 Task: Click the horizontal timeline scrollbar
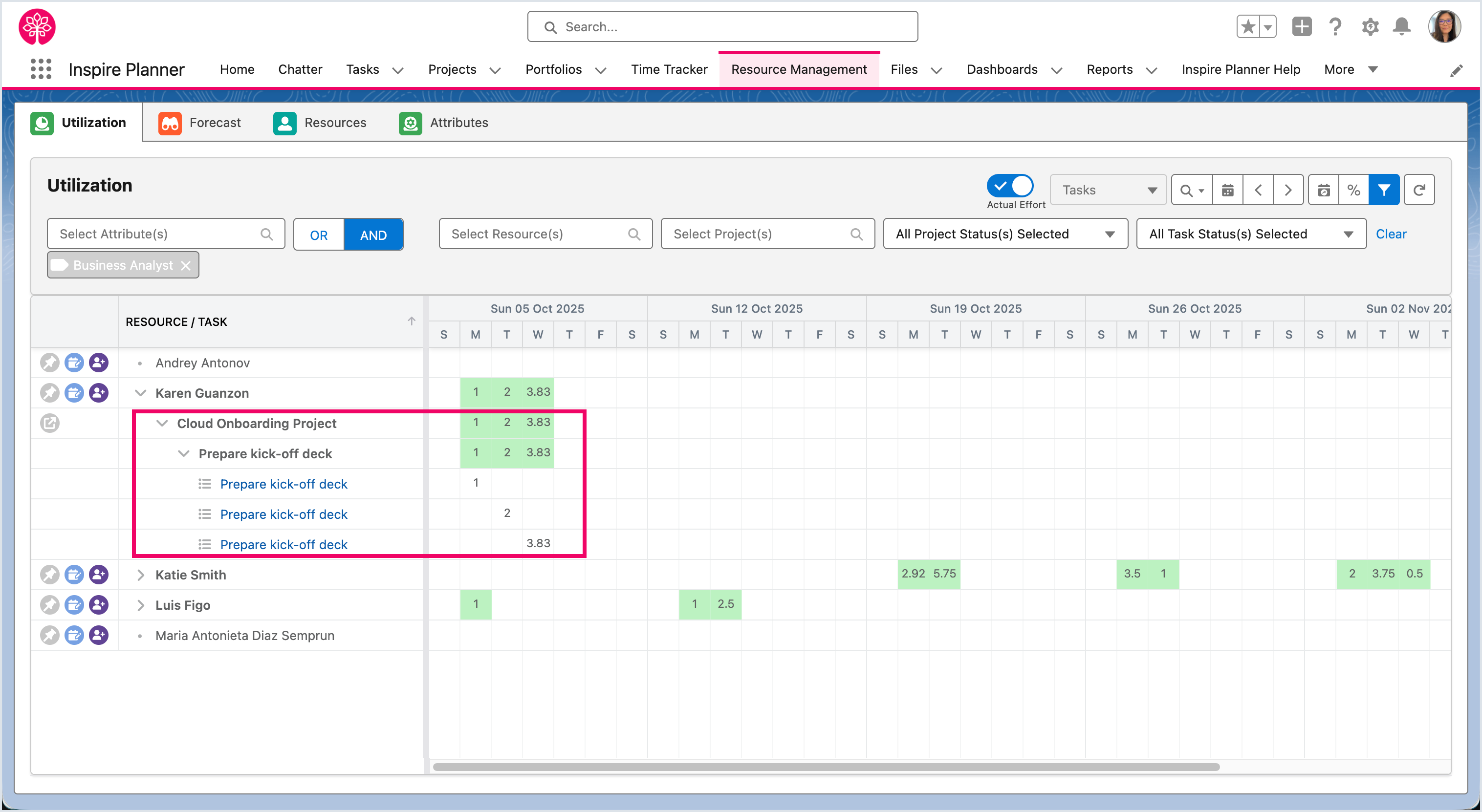(x=826, y=767)
